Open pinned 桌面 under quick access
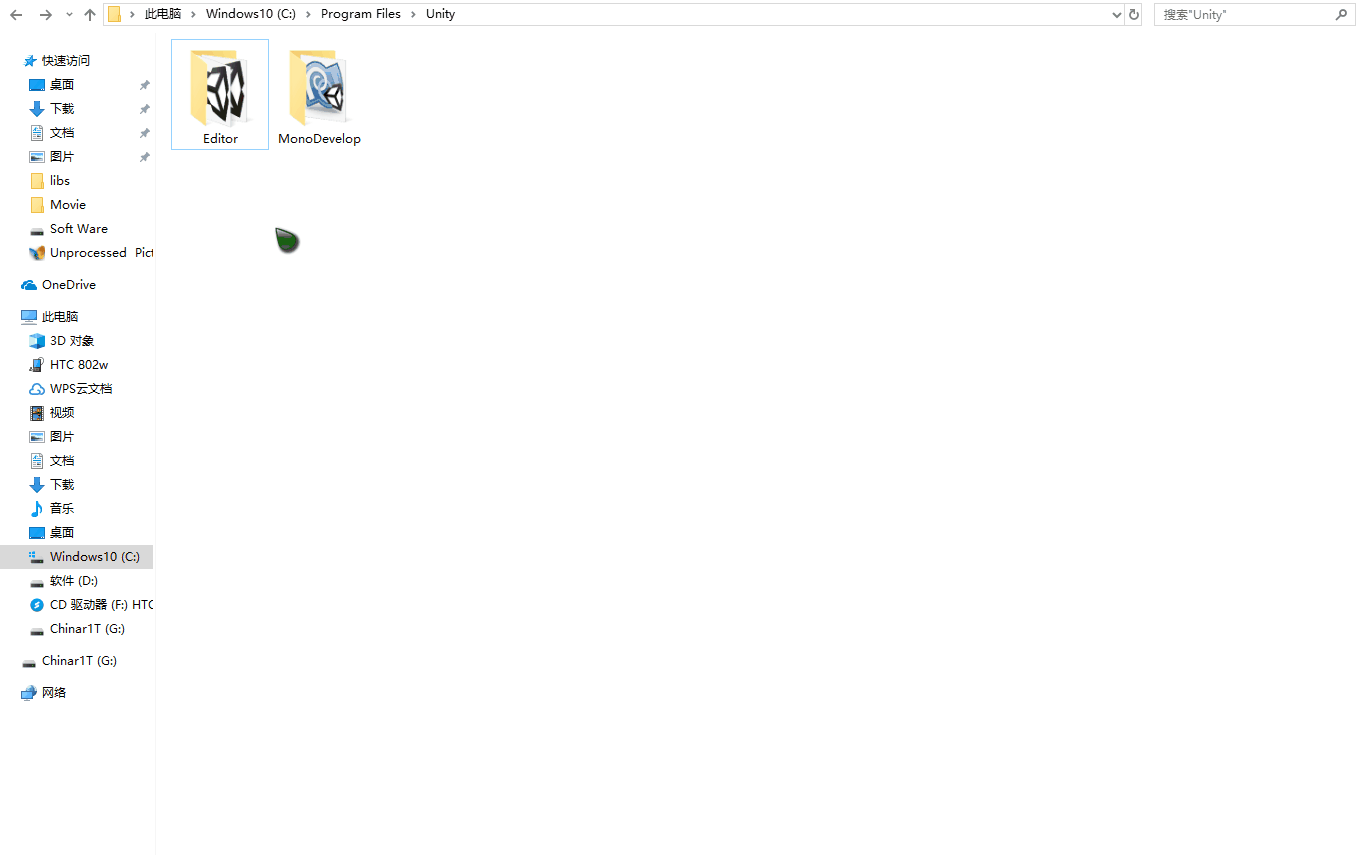Viewport: 1368px width, 855px height. [x=62, y=85]
